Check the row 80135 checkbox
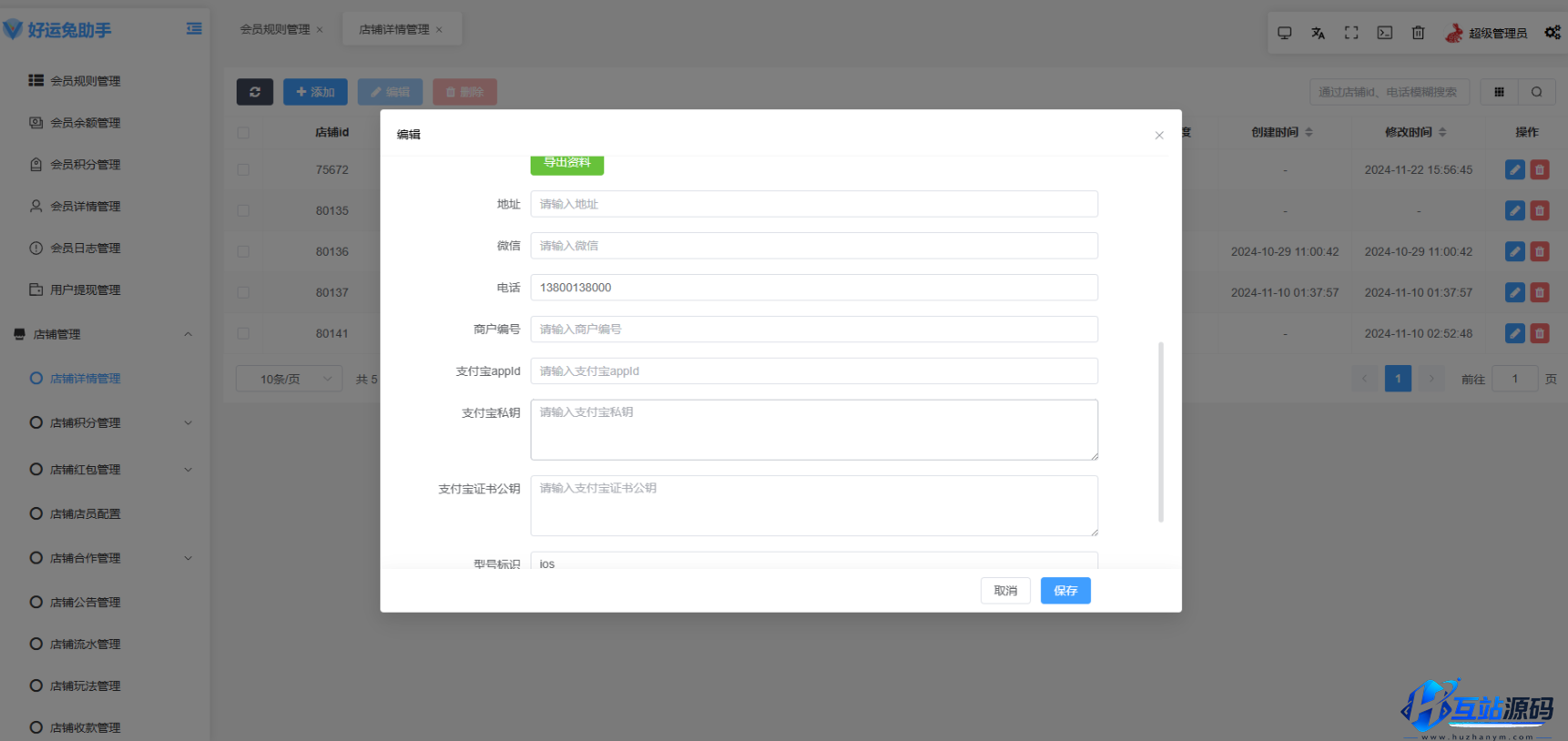 [x=243, y=210]
